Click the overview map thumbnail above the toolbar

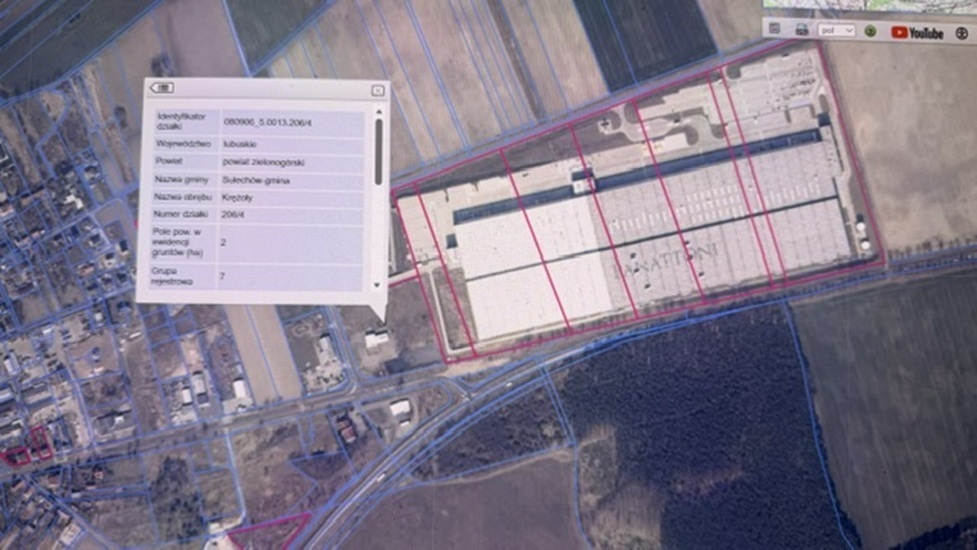(869, 7)
